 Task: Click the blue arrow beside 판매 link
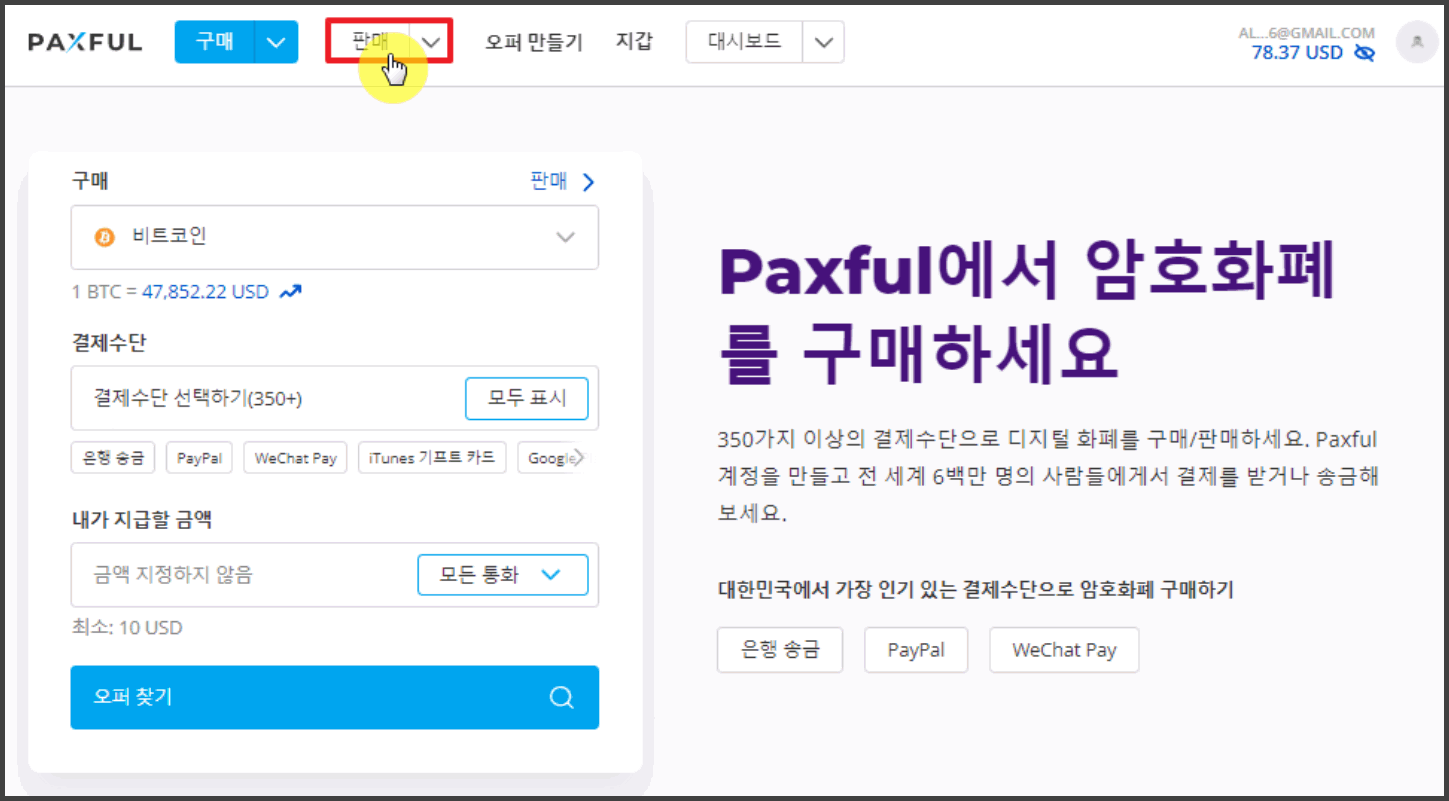click(588, 181)
